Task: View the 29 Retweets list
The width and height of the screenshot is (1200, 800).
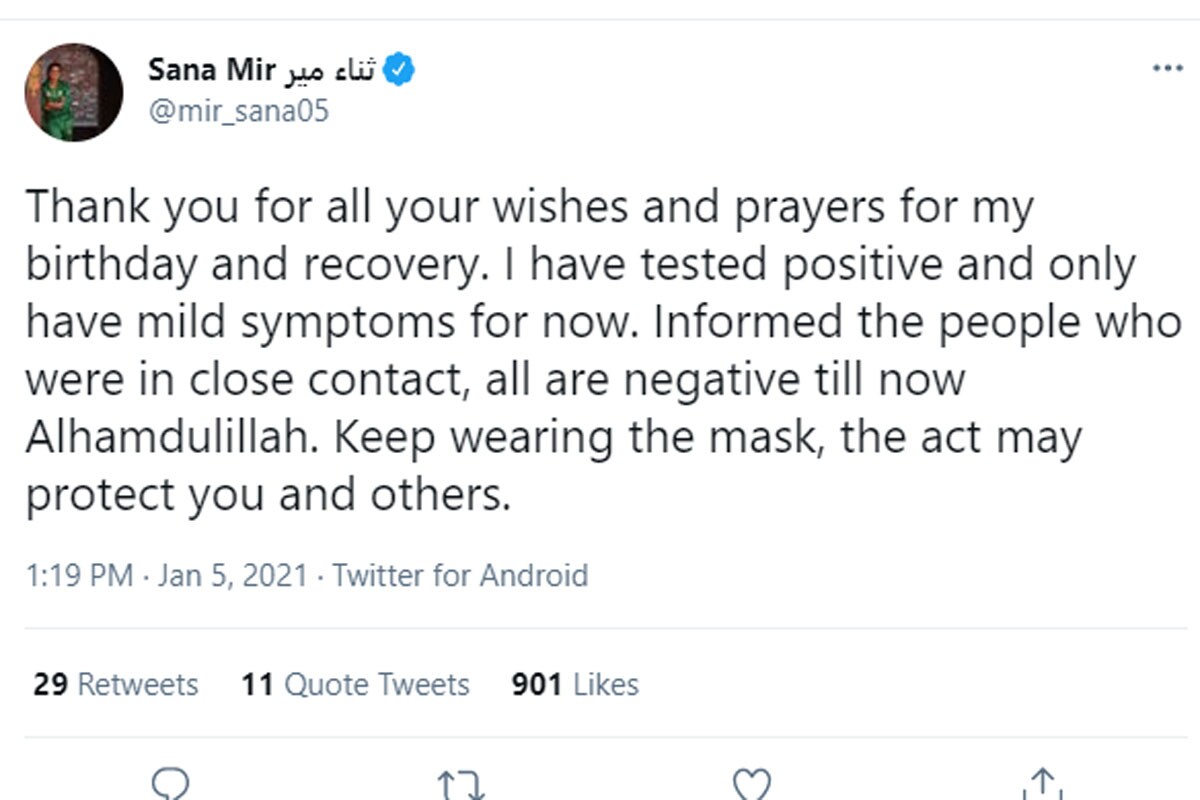Action: (x=116, y=685)
